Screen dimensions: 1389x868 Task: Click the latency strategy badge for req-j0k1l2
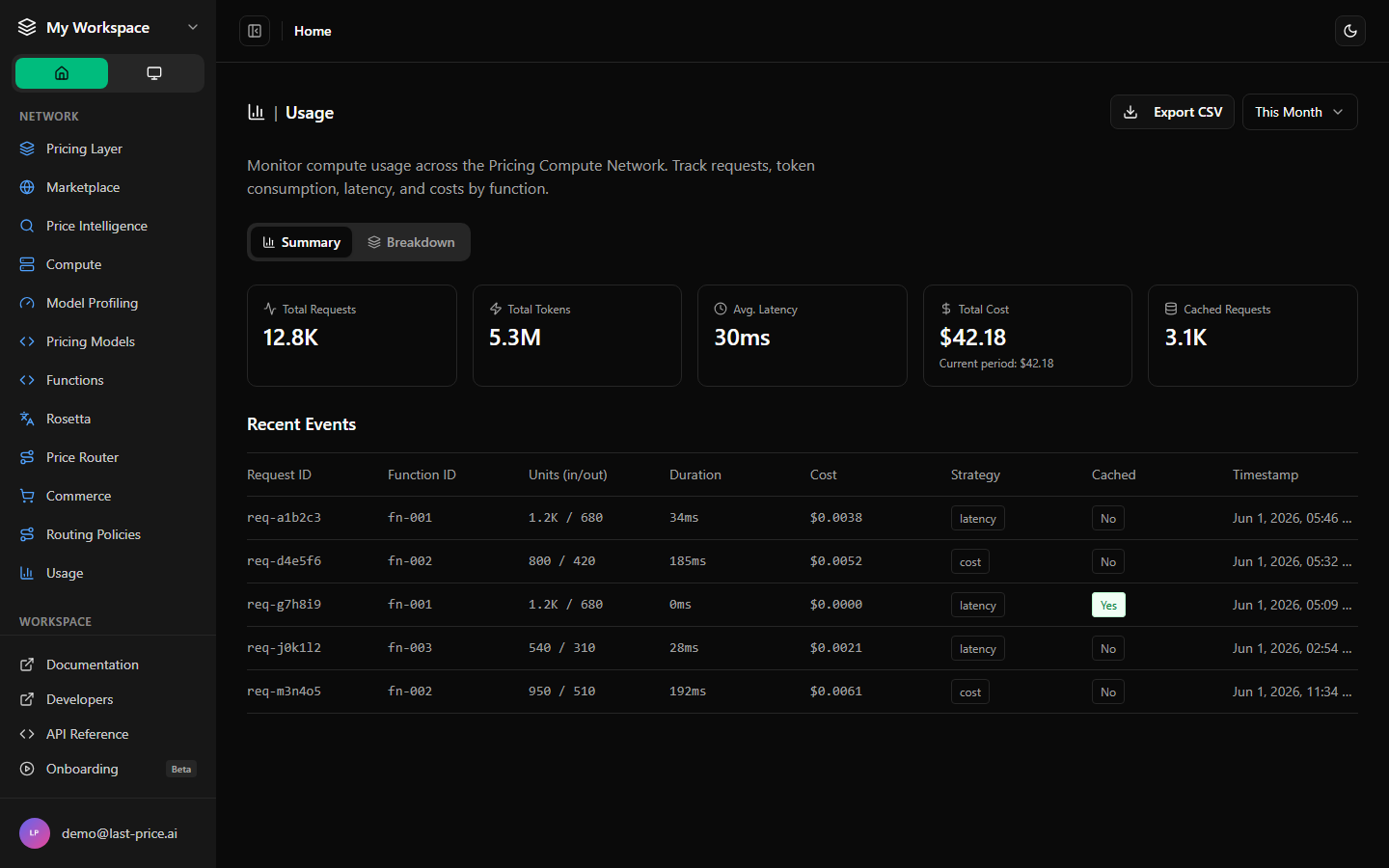tap(978, 648)
